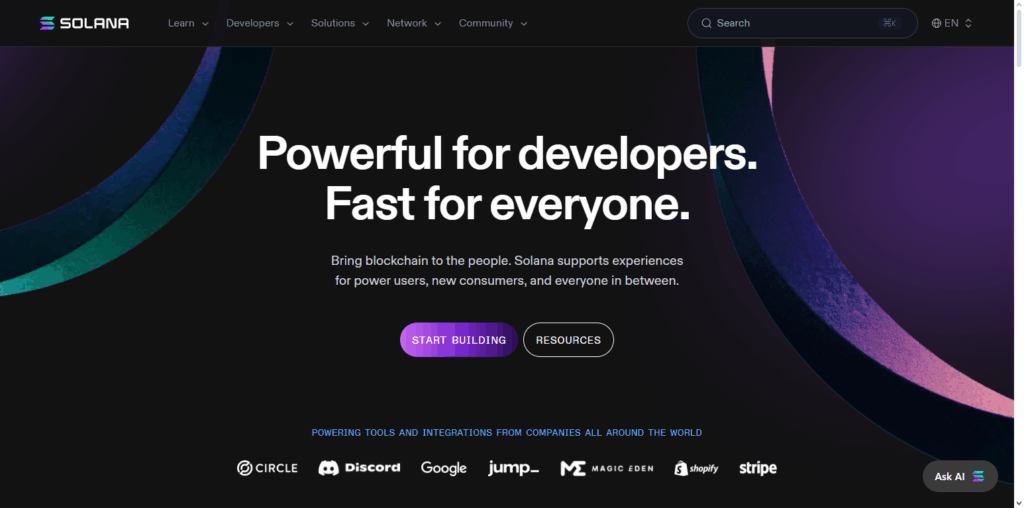Open the Network navigation menu
This screenshot has width=1024, height=508.
coord(414,23)
